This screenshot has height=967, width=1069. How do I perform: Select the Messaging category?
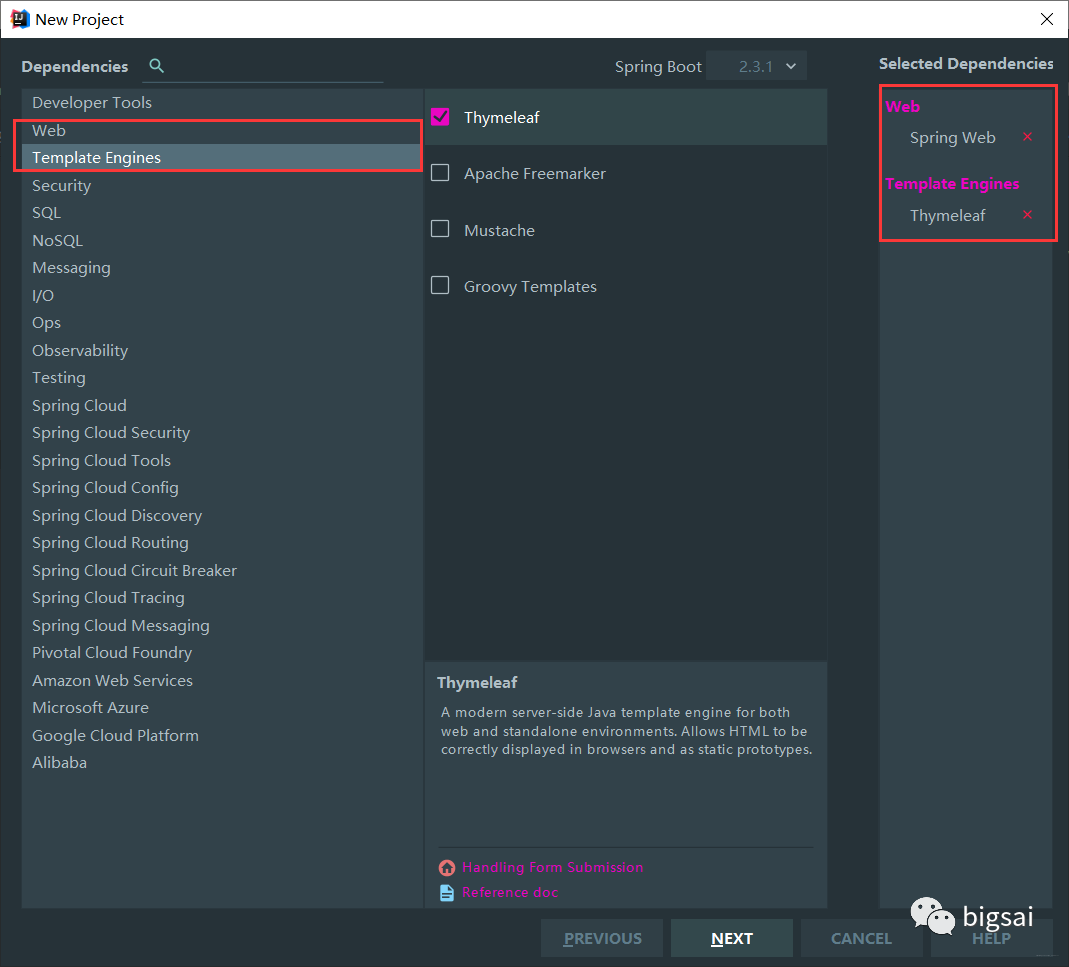click(222, 268)
